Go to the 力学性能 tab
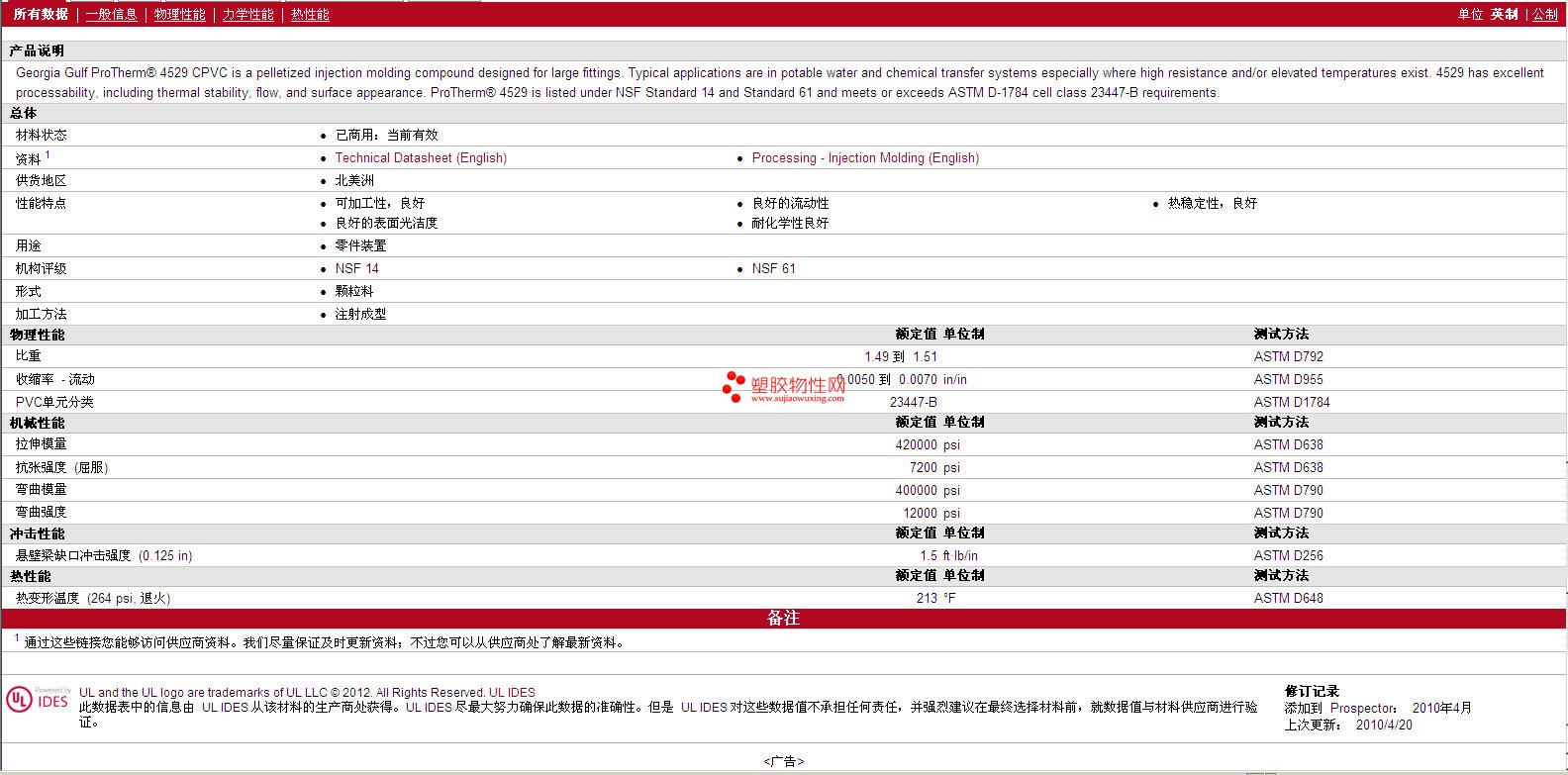The height and width of the screenshot is (775, 1568). tap(247, 14)
